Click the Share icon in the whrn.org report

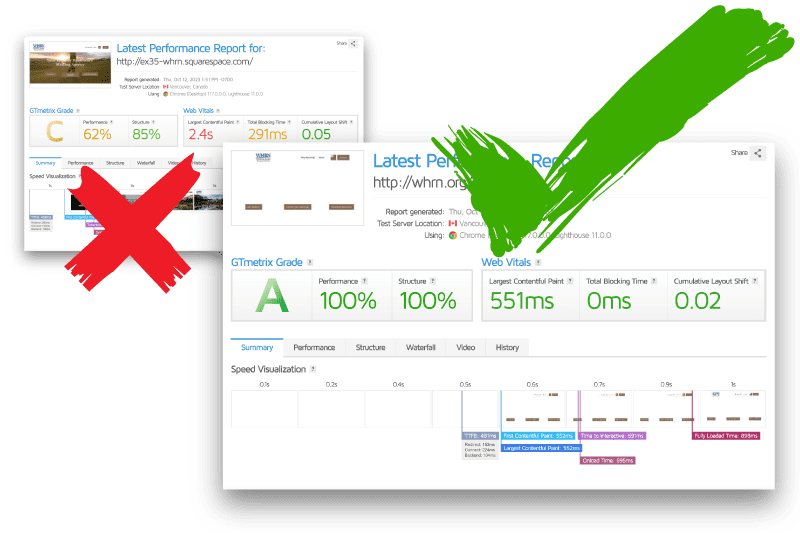coord(758,153)
